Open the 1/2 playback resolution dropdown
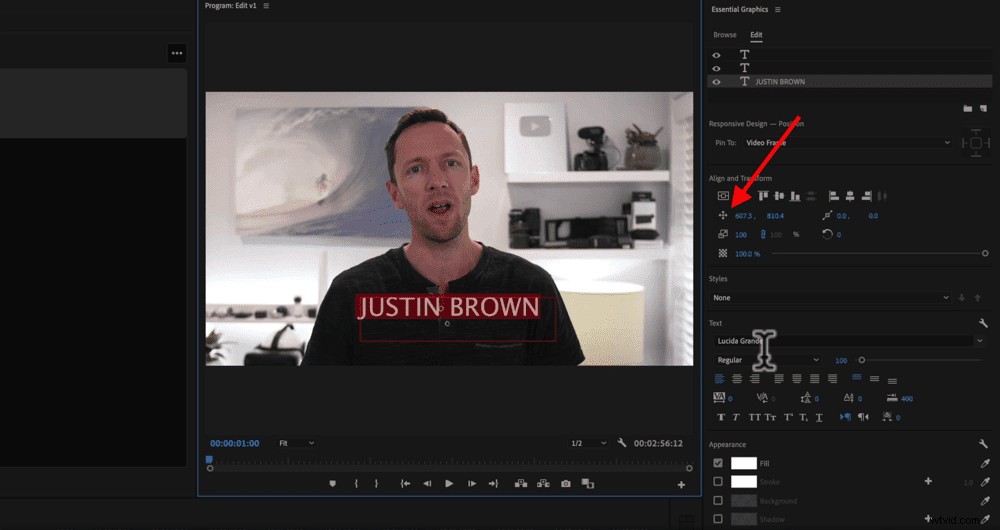The width and height of the screenshot is (1000, 530). pyautogui.click(x=587, y=443)
